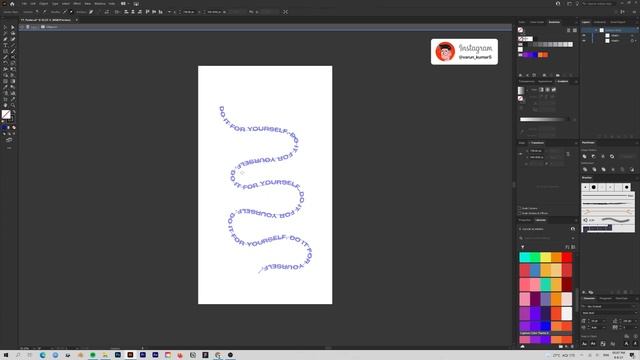The width and height of the screenshot is (640, 360).
Task: Open the Arrange Documents icon
Action: pos(124,4)
